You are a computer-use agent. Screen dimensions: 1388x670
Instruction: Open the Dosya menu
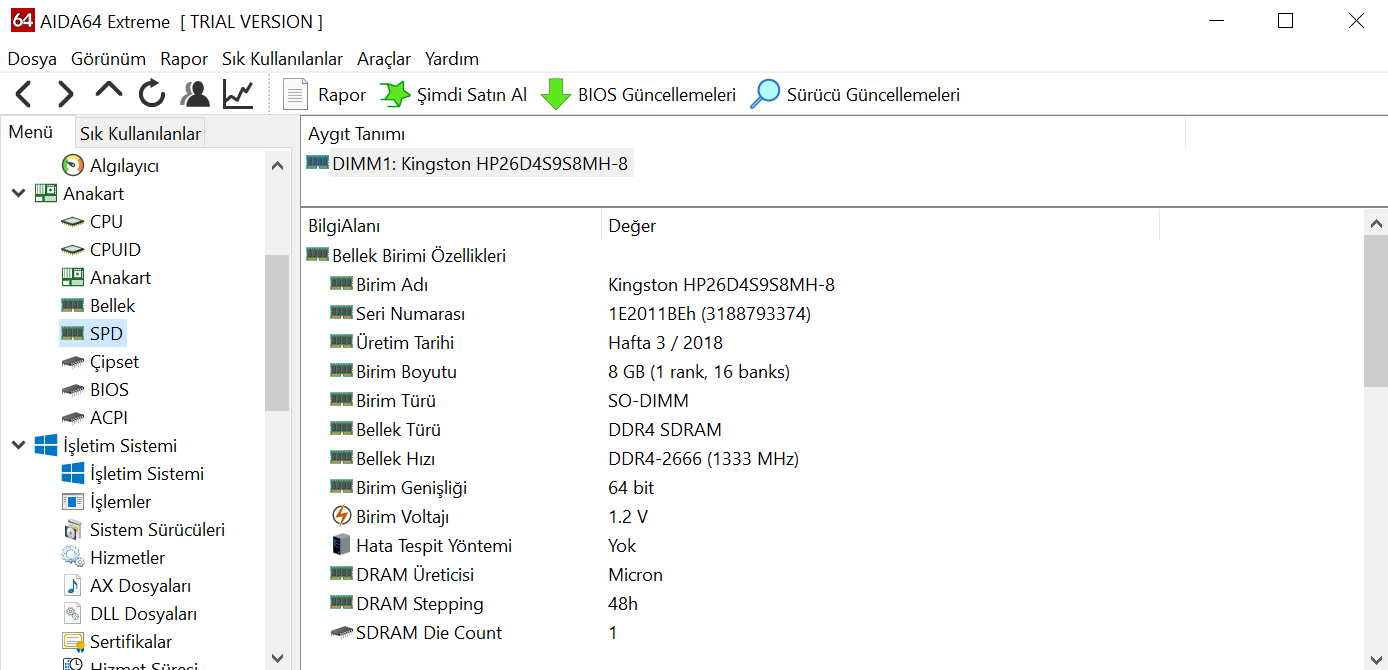pos(32,59)
